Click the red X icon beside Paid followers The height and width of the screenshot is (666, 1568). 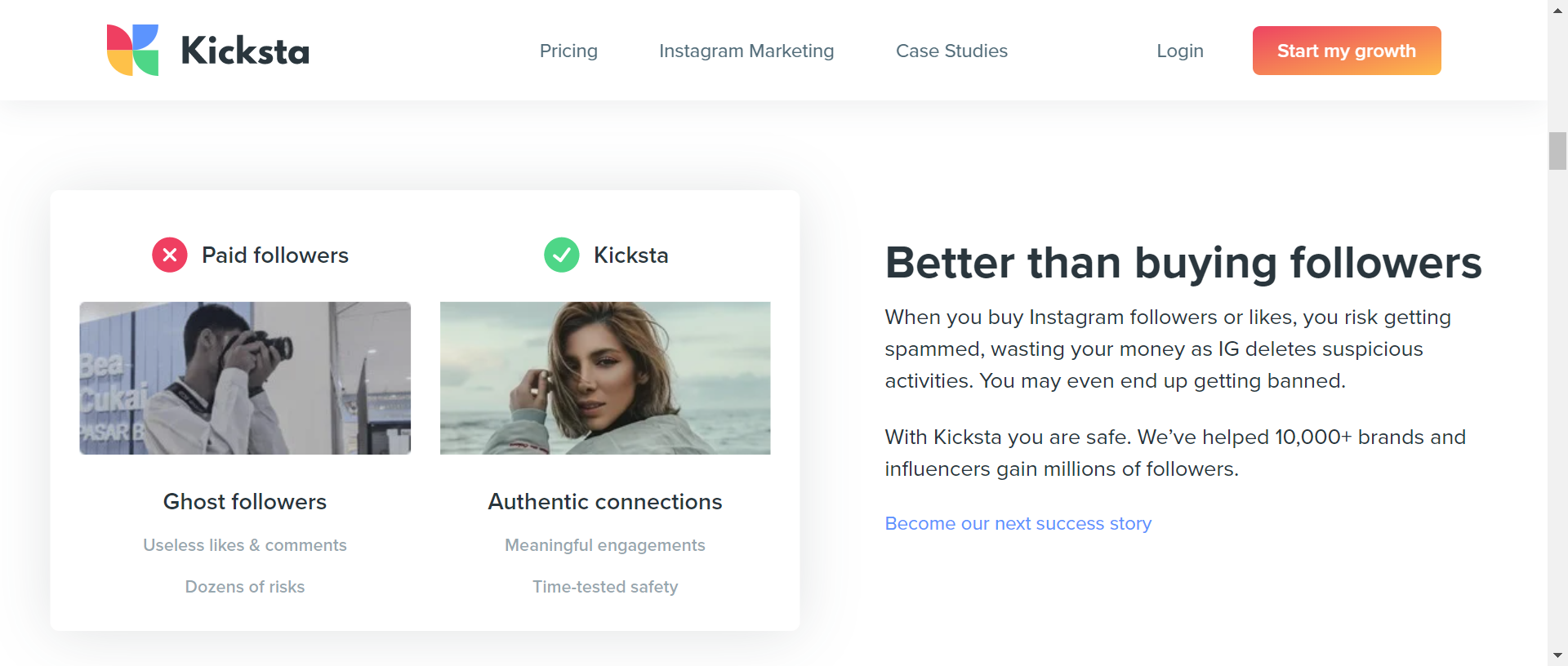(170, 255)
